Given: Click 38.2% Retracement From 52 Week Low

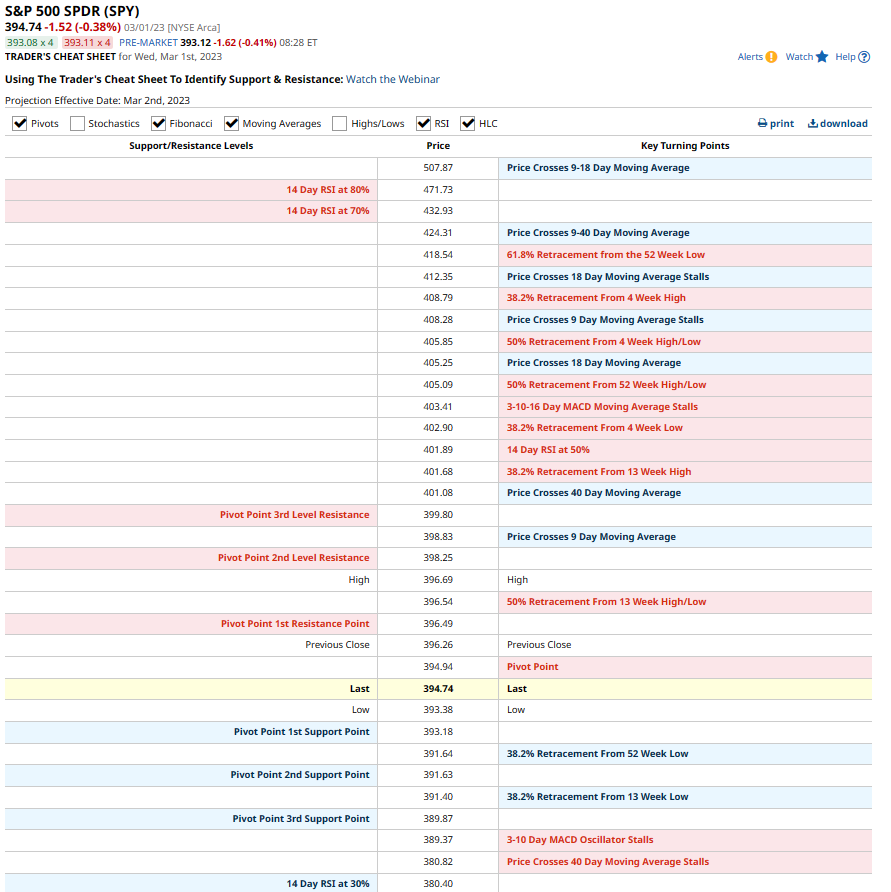Looking at the screenshot, I should [597, 754].
